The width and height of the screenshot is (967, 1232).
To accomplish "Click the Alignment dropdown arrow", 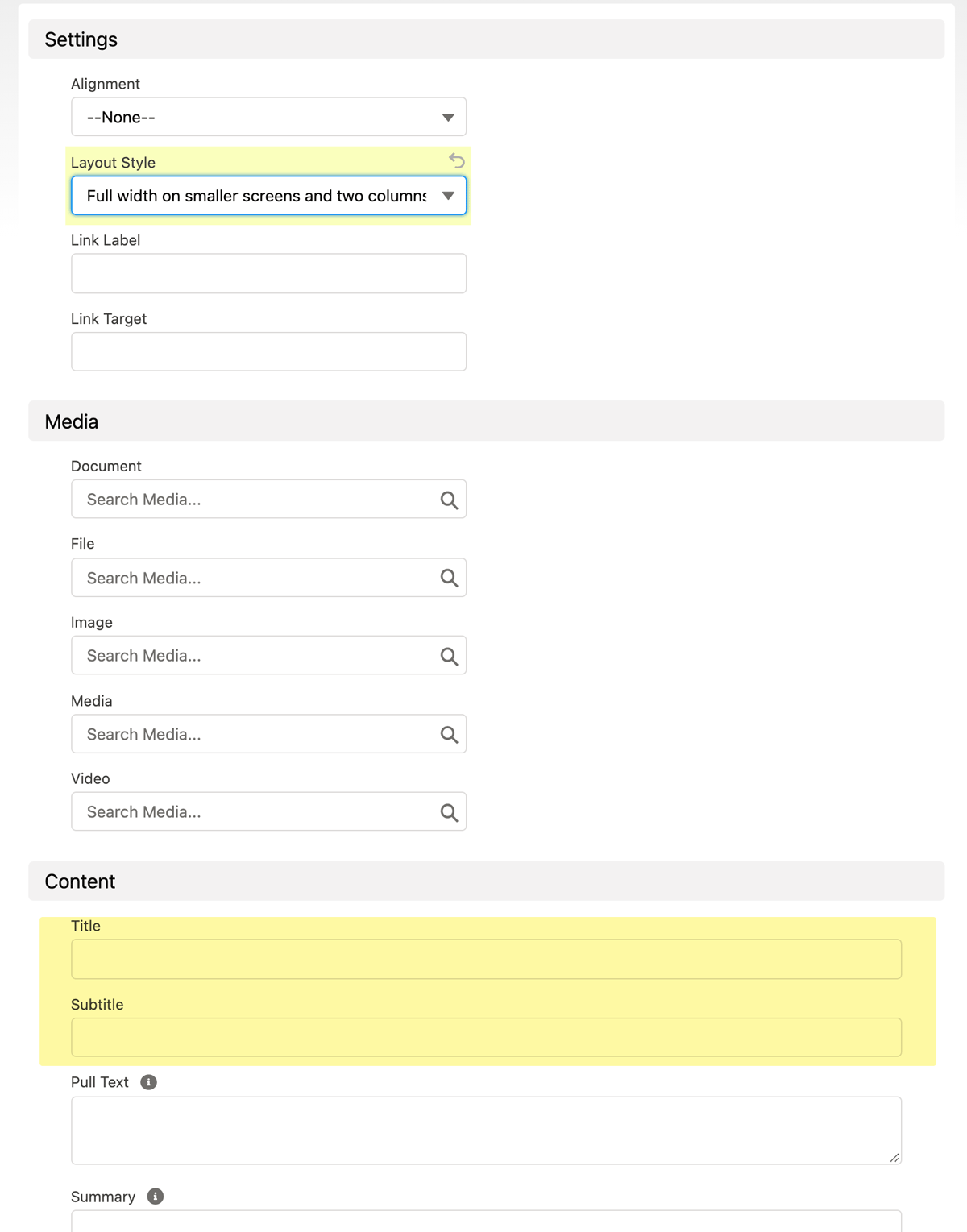I will tap(448, 117).
